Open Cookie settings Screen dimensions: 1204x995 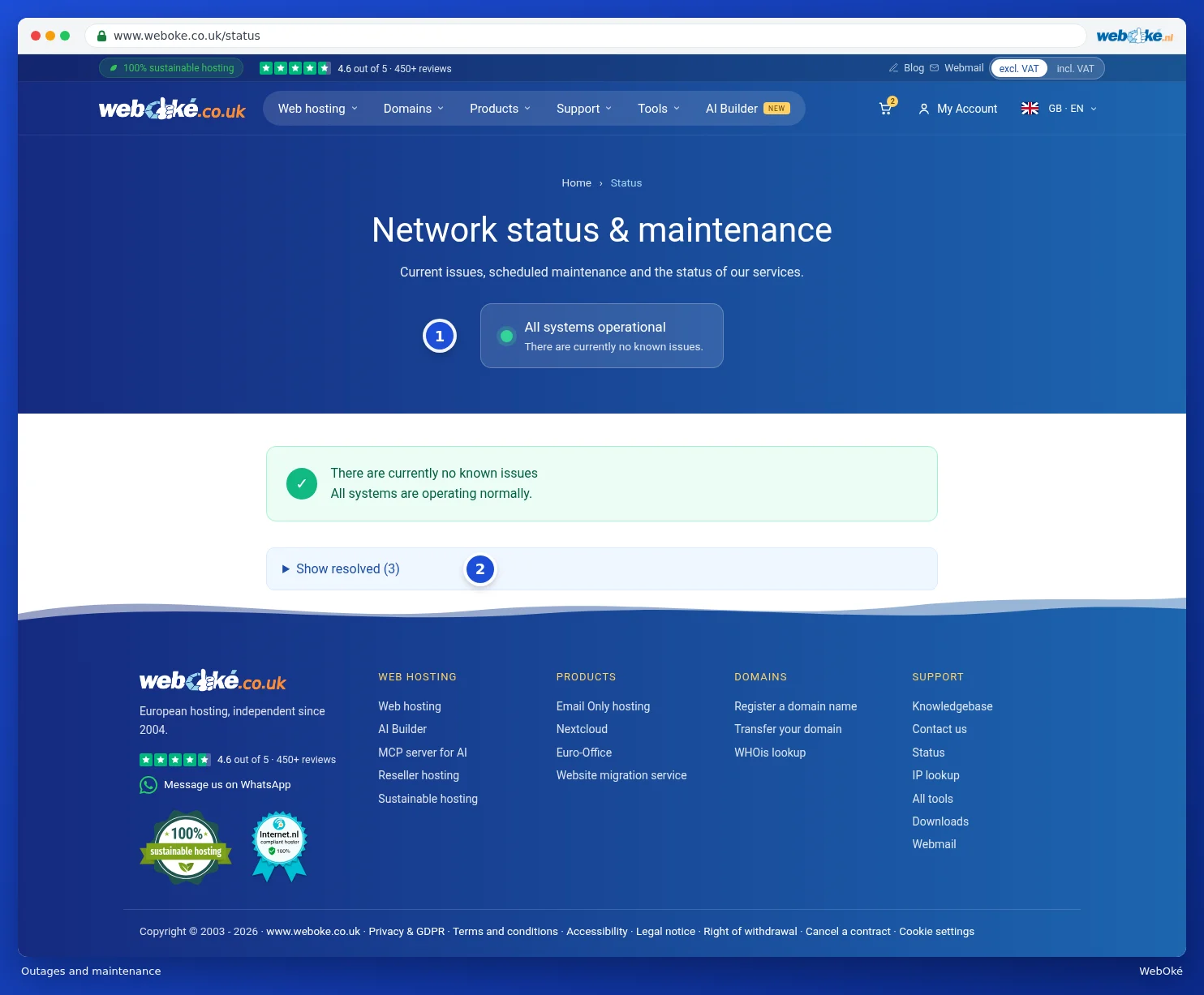coord(936,932)
